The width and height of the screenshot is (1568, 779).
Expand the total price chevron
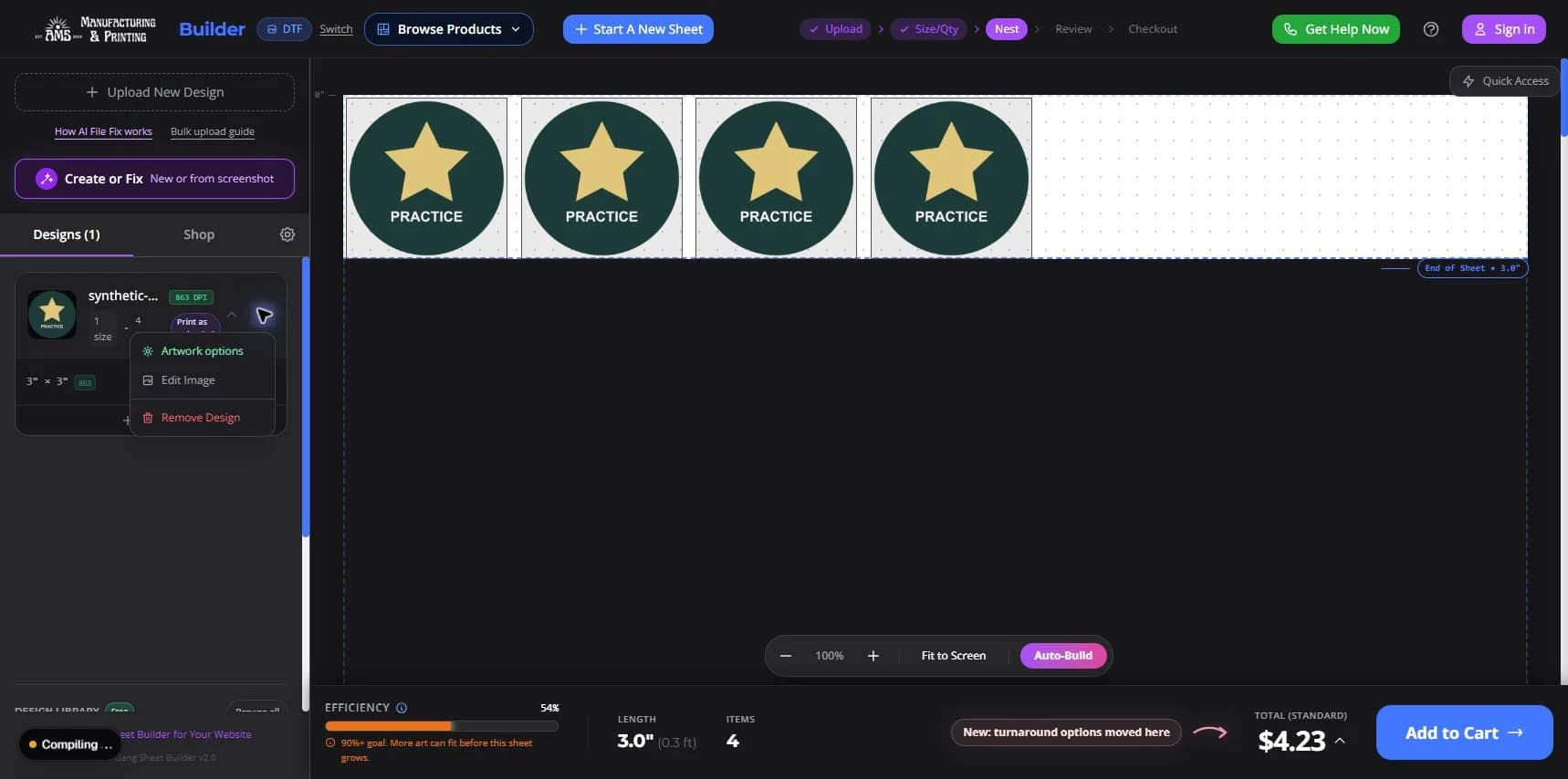(1340, 741)
